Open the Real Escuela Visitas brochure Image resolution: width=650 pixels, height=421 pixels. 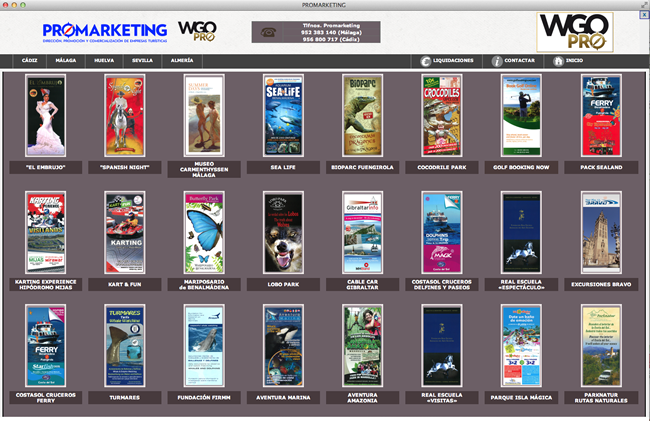pos(441,345)
